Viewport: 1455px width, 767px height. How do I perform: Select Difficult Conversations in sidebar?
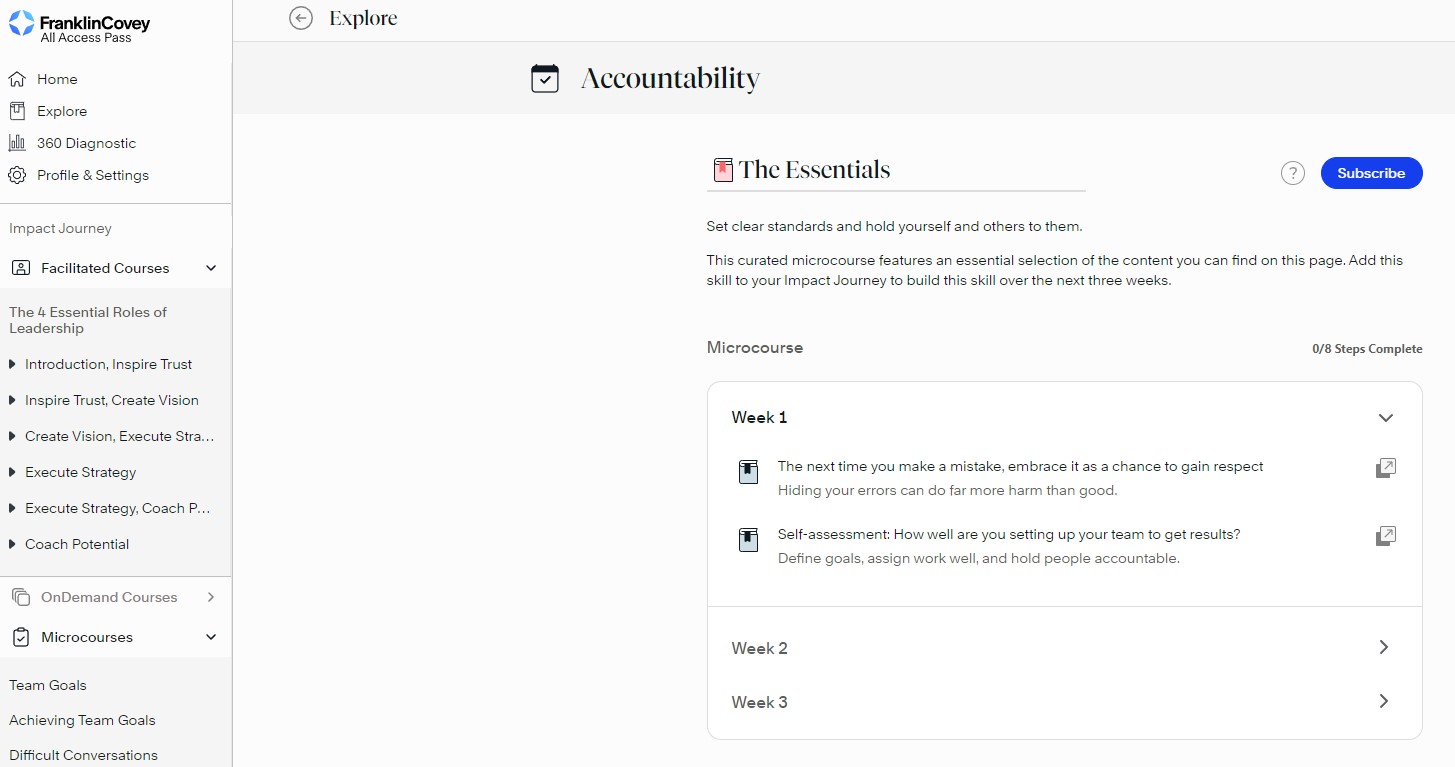83,755
